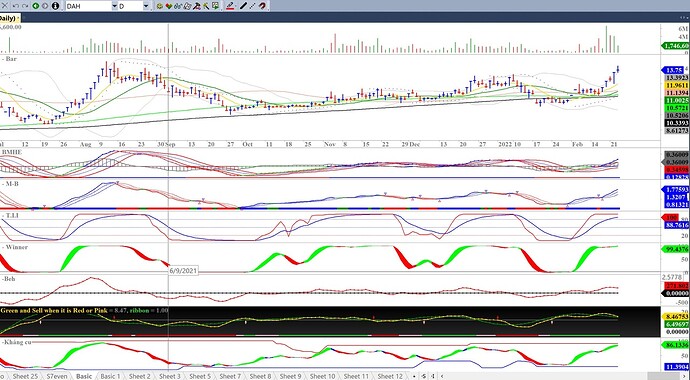Select the thin line drawing tool
690x380 pixels.
(252, 6)
